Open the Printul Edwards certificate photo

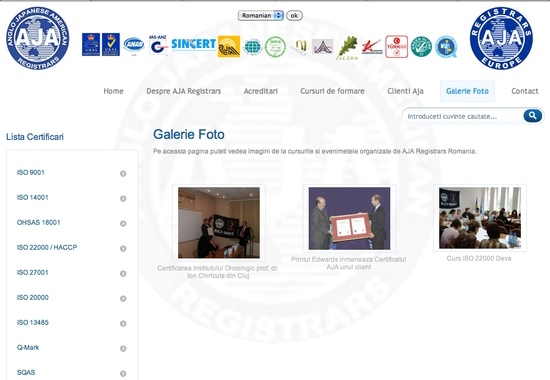pos(349,218)
